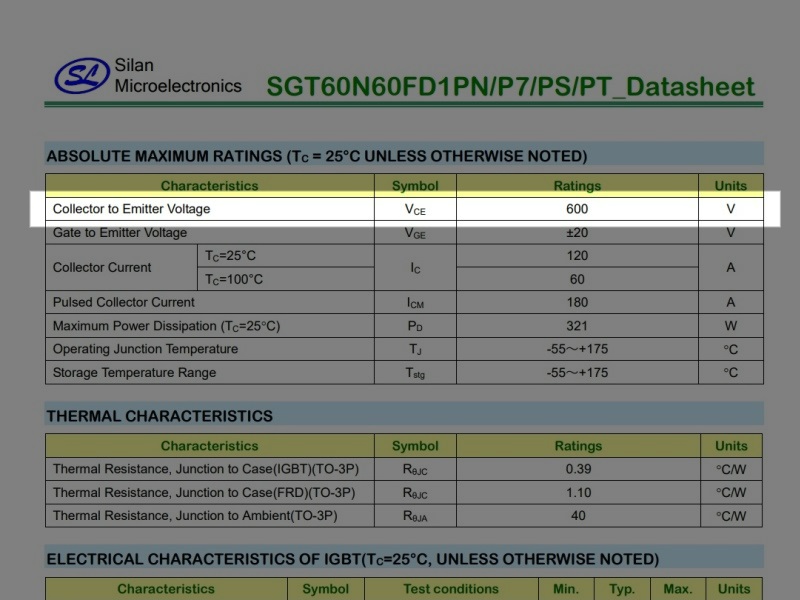Select Thermal Resistance Junction to Case(FRD) row
This screenshot has height=600, width=800.
404,493
